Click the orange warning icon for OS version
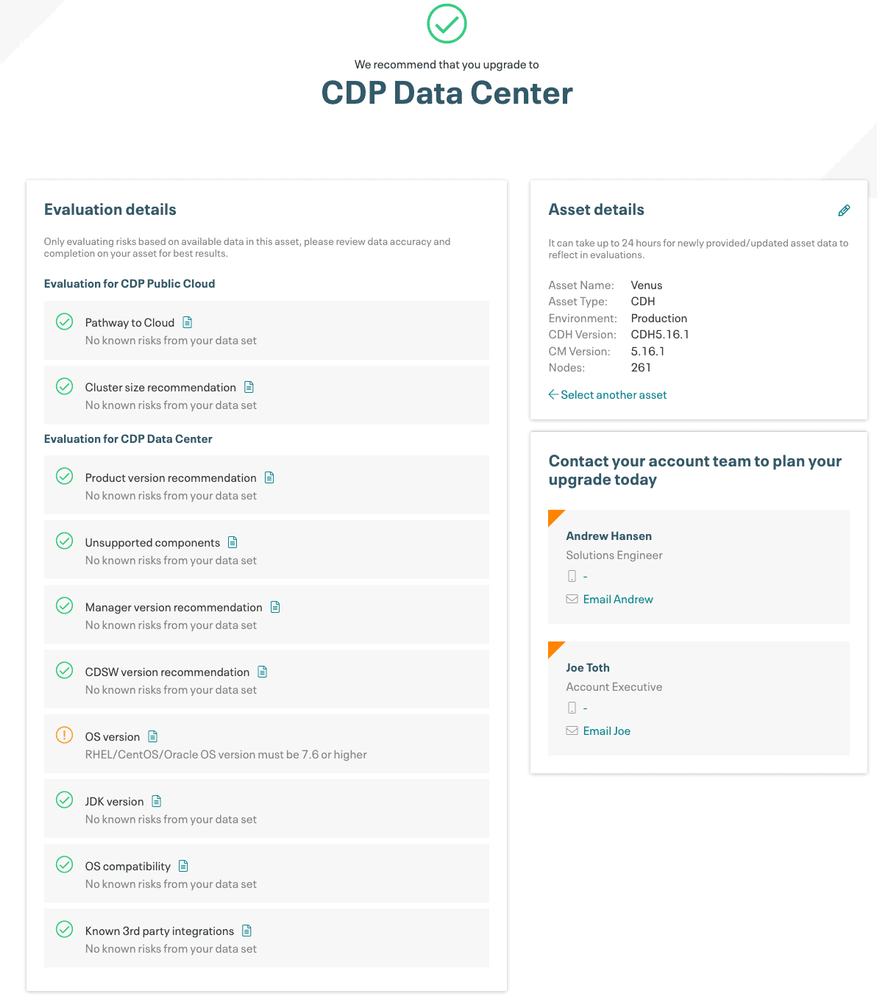The width and height of the screenshot is (877, 999). pos(64,735)
